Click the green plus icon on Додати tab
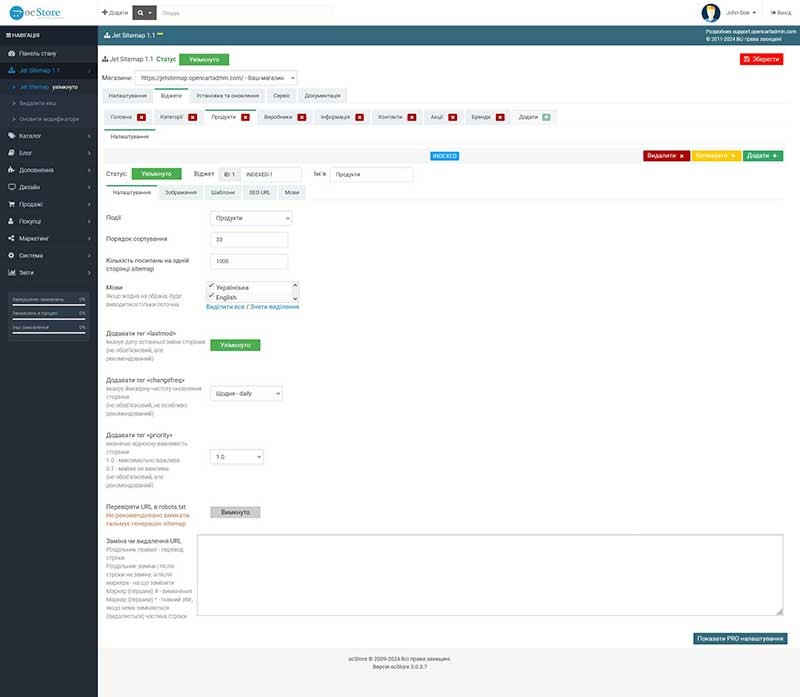Image resolution: width=800 pixels, height=697 pixels. coord(546,117)
